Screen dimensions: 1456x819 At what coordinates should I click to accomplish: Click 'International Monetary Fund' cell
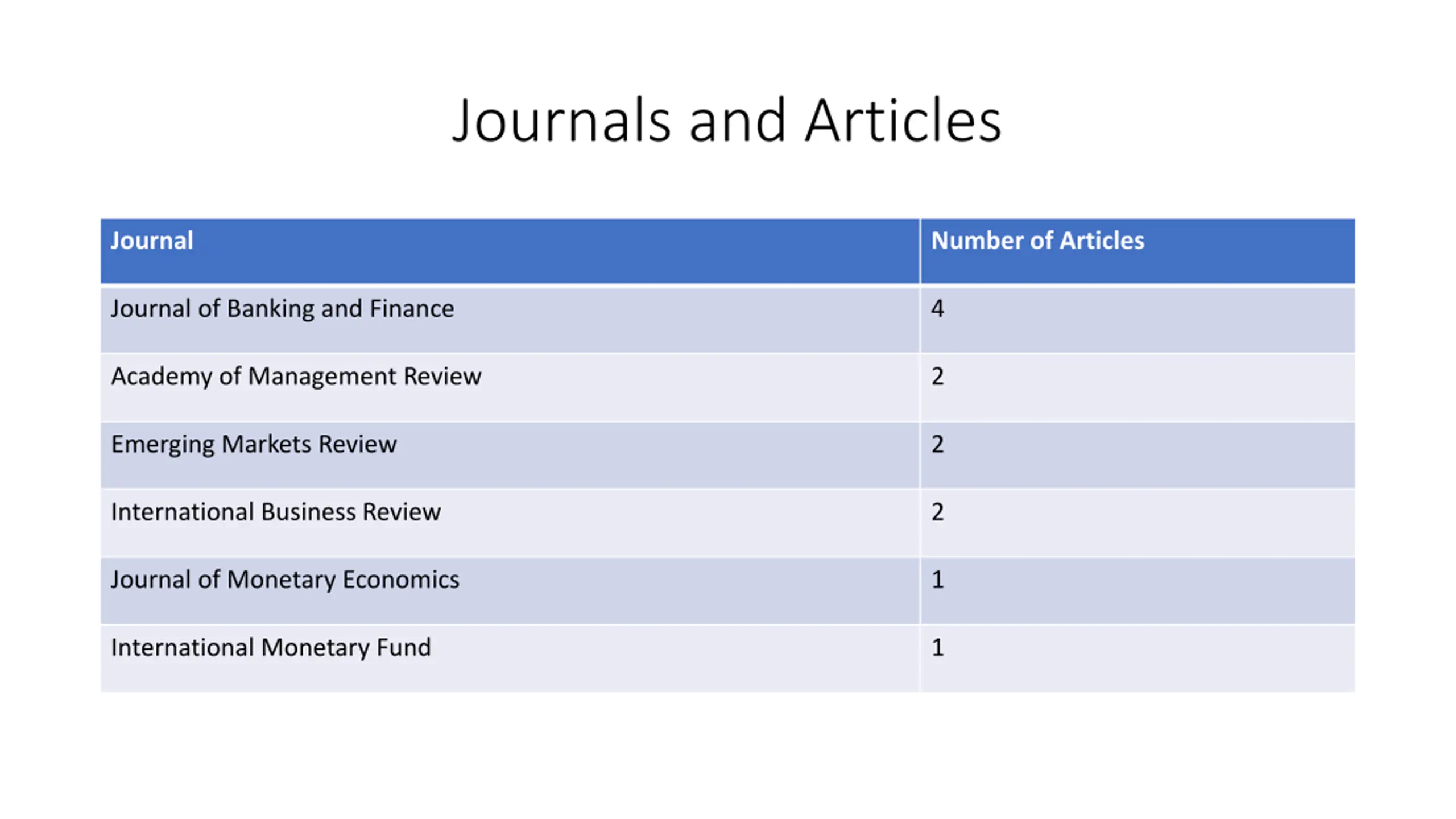pos(510,658)
